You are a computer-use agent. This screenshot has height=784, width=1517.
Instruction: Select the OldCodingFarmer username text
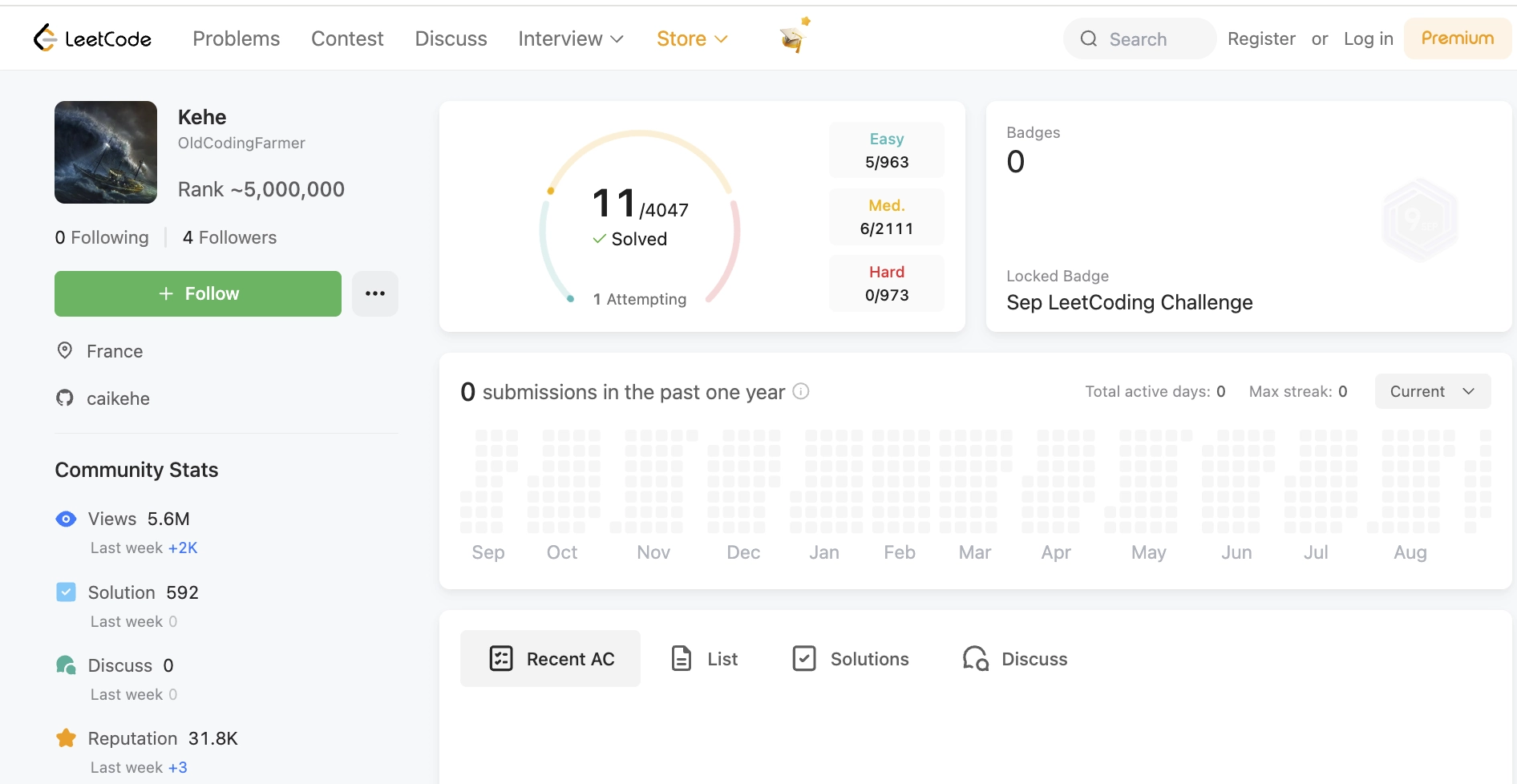click(x=241, y=143)
